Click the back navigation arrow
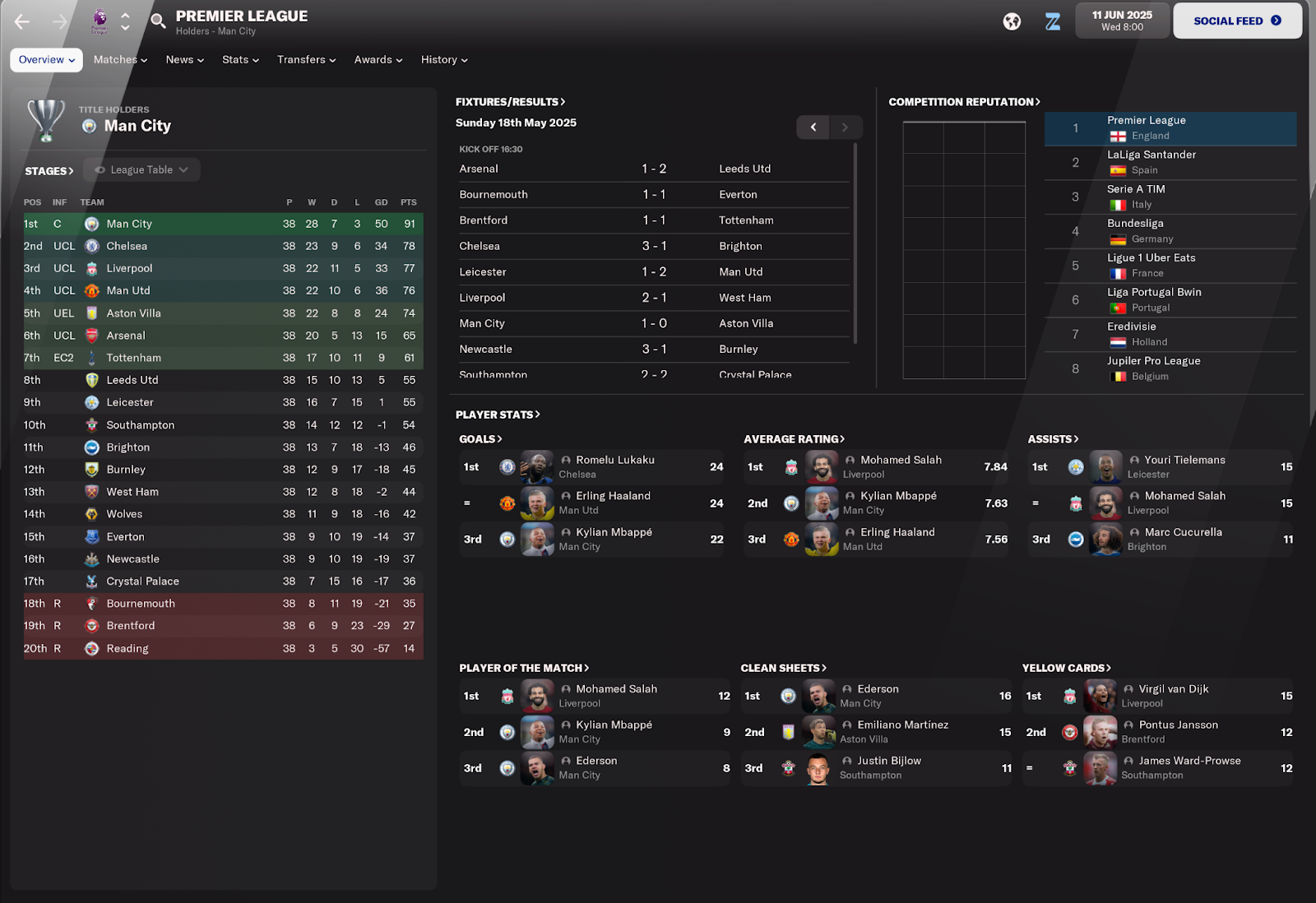 pyautogui.click(x=22, y=21)
